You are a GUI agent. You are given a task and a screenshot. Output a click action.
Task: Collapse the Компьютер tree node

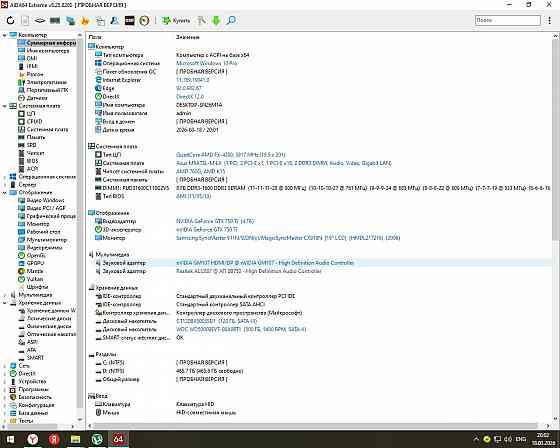point(5,35)
